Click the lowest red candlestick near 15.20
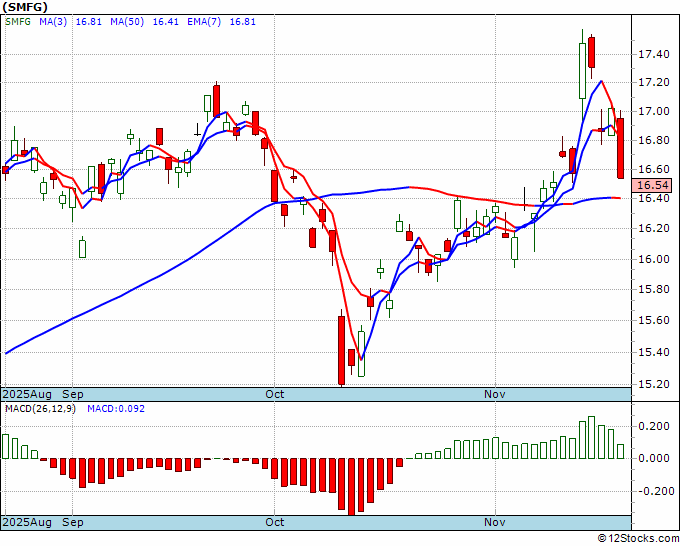This screenshot has height=546, width=680. point(342,348)
